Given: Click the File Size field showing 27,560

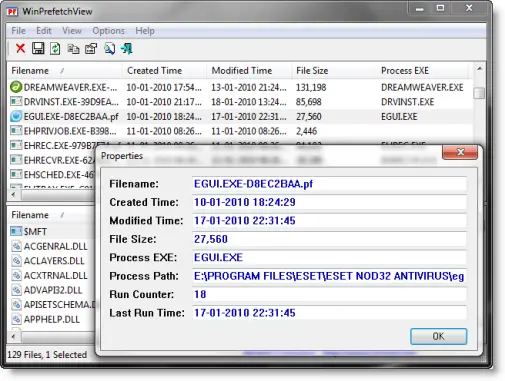Looking at the screenshot, I should [x=329, y=239].
